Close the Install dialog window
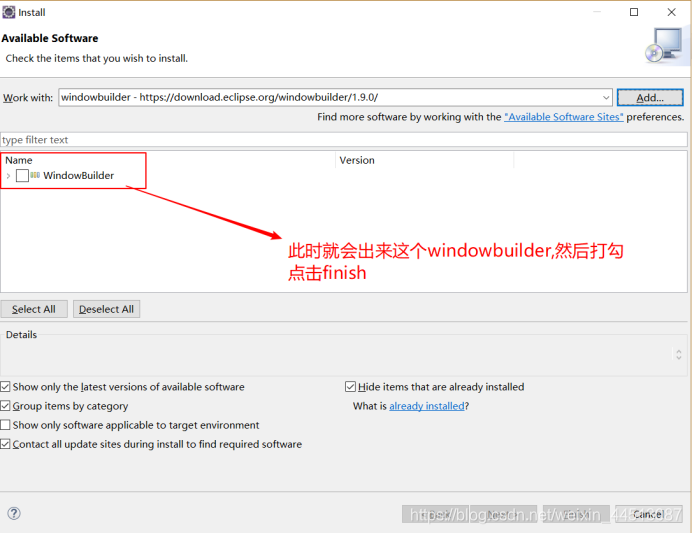The height and width of the screenshot is (534, 692). tap(671, 12)
